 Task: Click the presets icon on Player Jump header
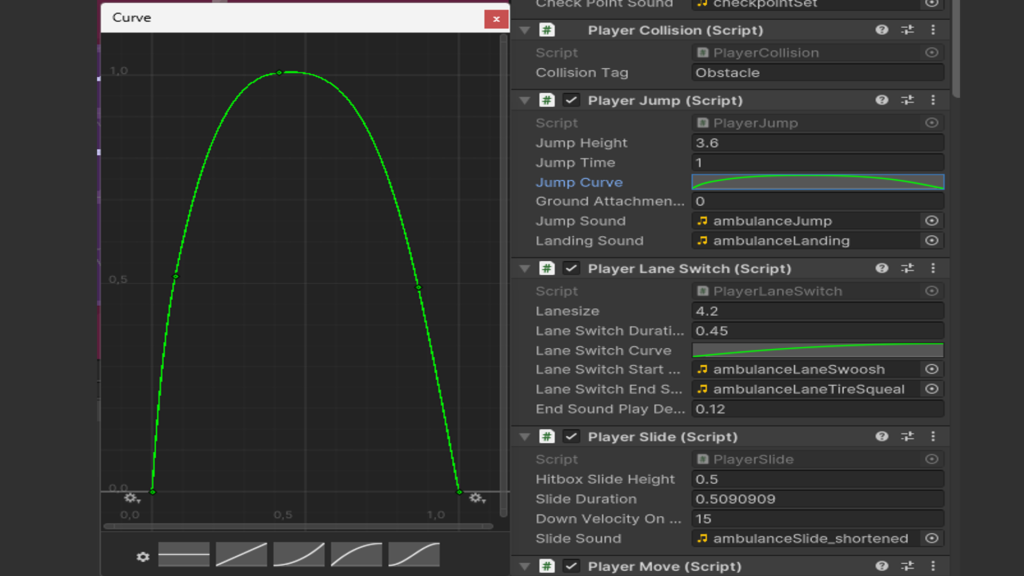pos(908,100)
